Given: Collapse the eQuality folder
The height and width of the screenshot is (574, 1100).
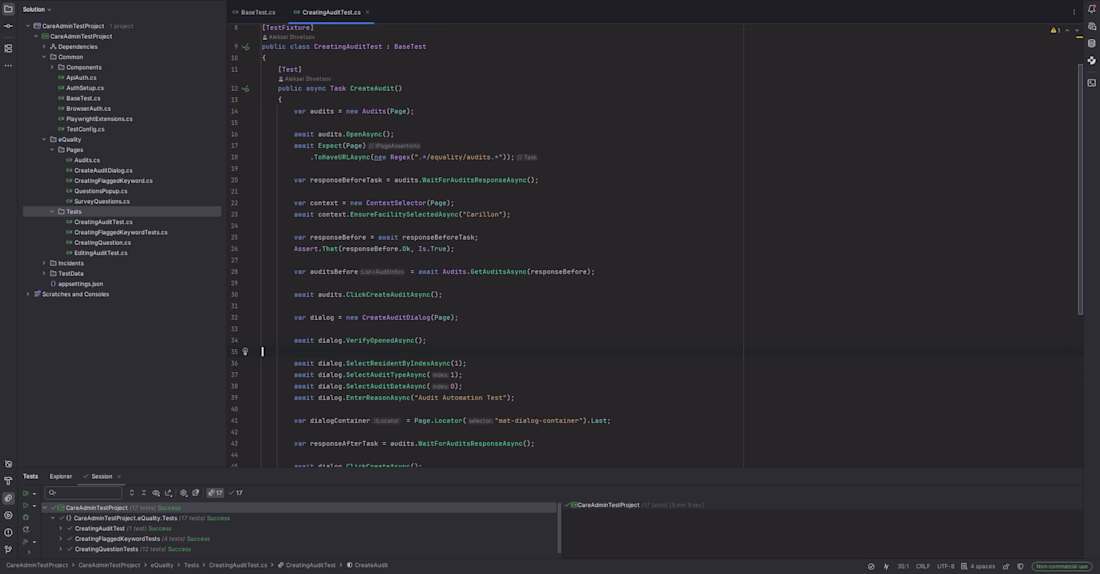Looking at the screenshot, I should (x=44, y=140).
